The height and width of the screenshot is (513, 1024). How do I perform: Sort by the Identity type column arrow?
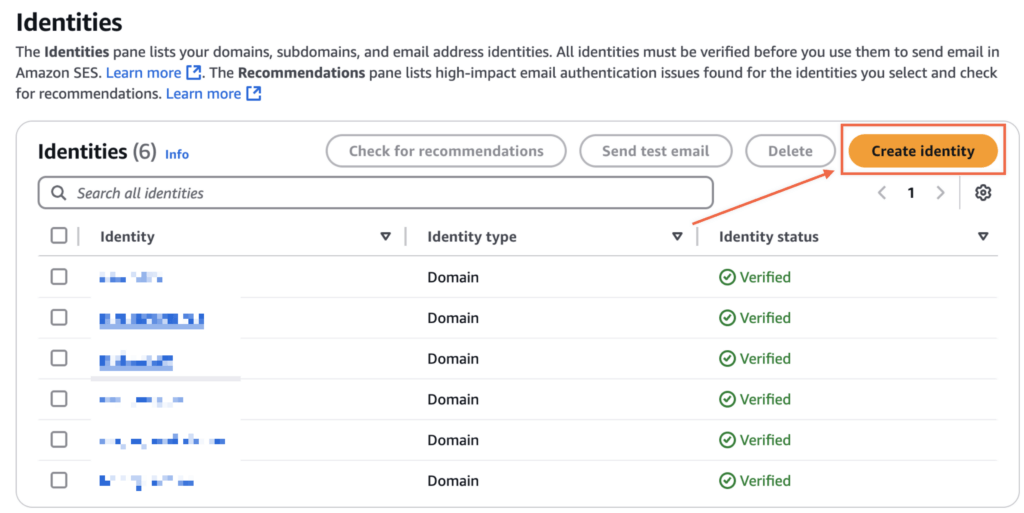coord(677,237)
